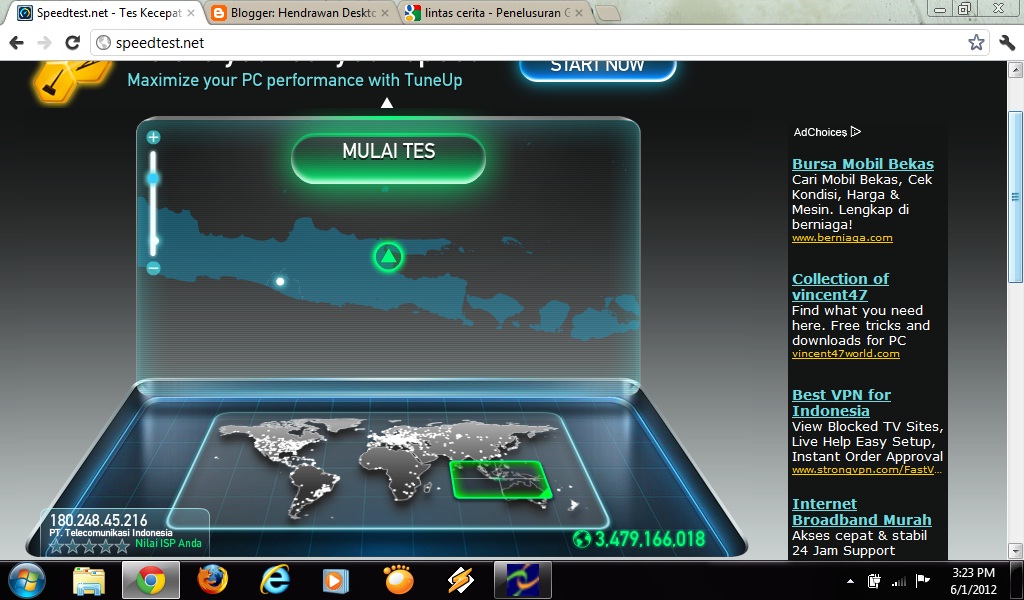Click the 3,479,166,018 test counter
This screenshot has width=1024, height=600.
tap(650, 539)
